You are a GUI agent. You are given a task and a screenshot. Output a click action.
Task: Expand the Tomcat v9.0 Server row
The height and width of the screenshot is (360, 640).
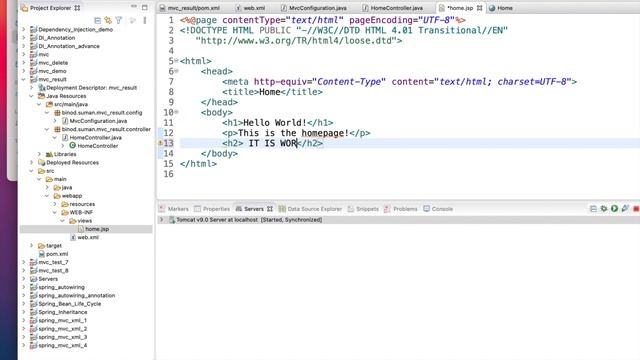tap(161, 220)
